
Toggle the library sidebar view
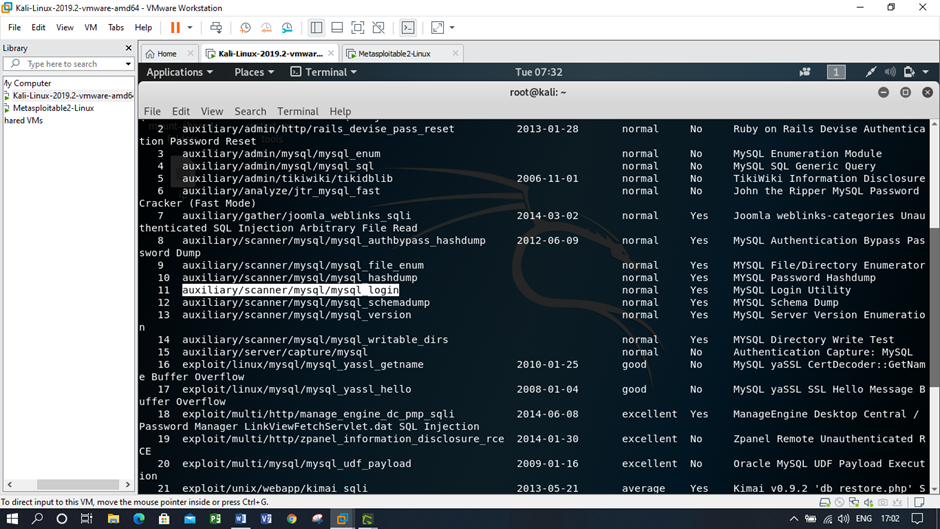pos(316,28)
